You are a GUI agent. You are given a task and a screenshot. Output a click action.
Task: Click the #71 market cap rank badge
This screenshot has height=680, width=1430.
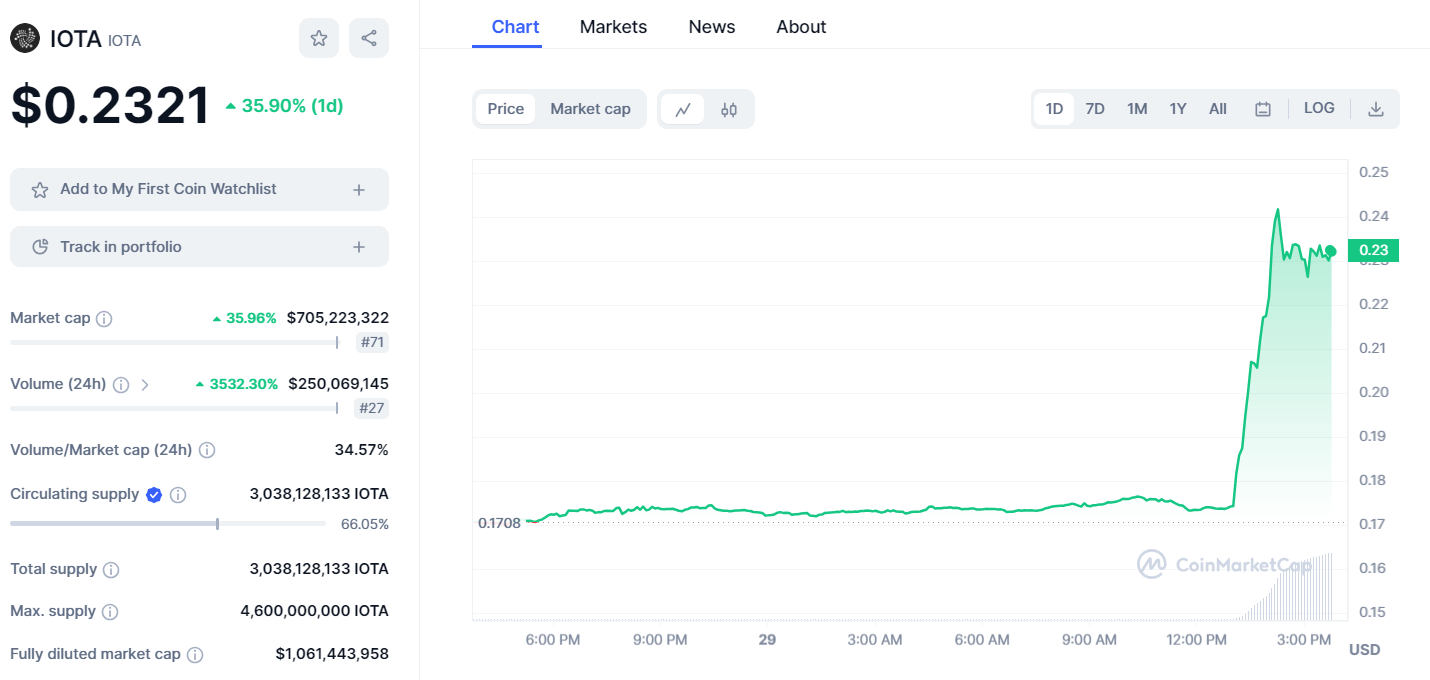click(373, 343)
